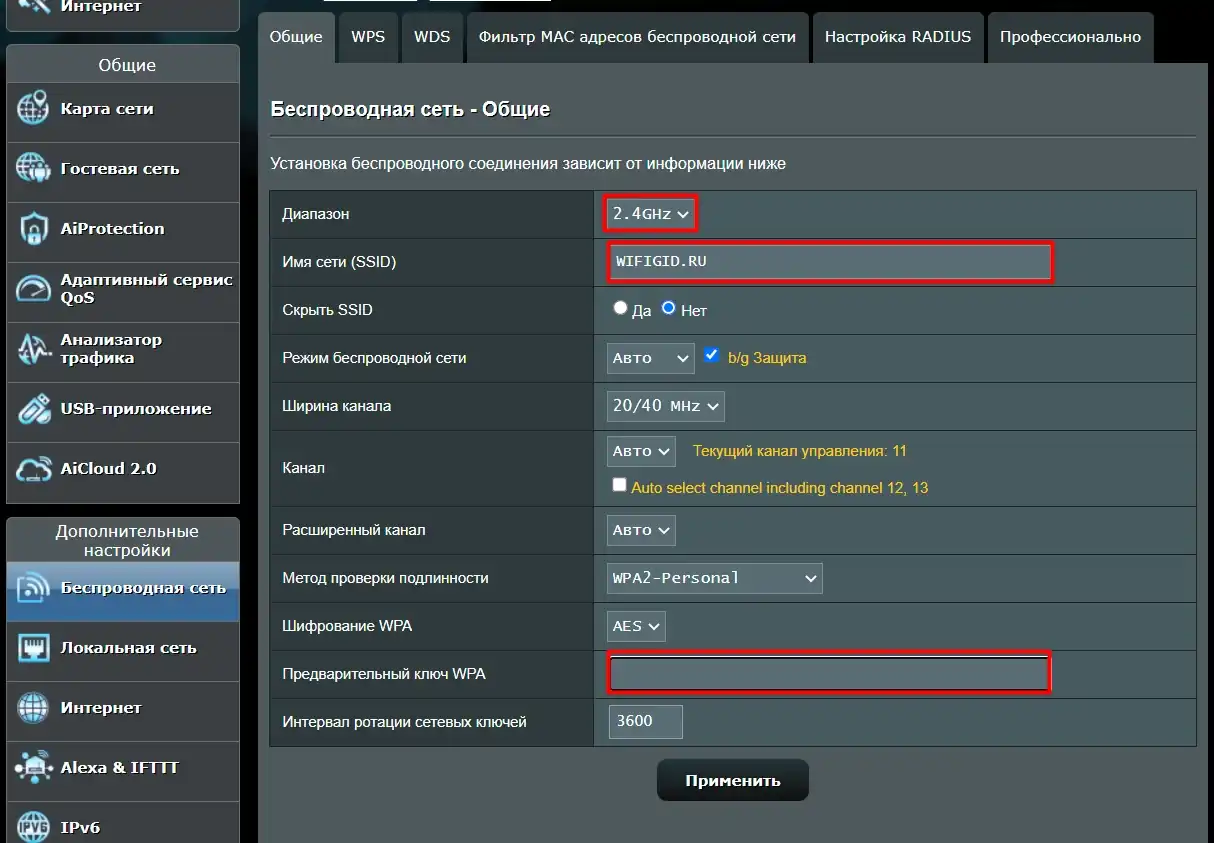This screenshot has height=843, width=1214.
Task: Click the Traffic Analyzer icon
Action: [x=33, y=349]
